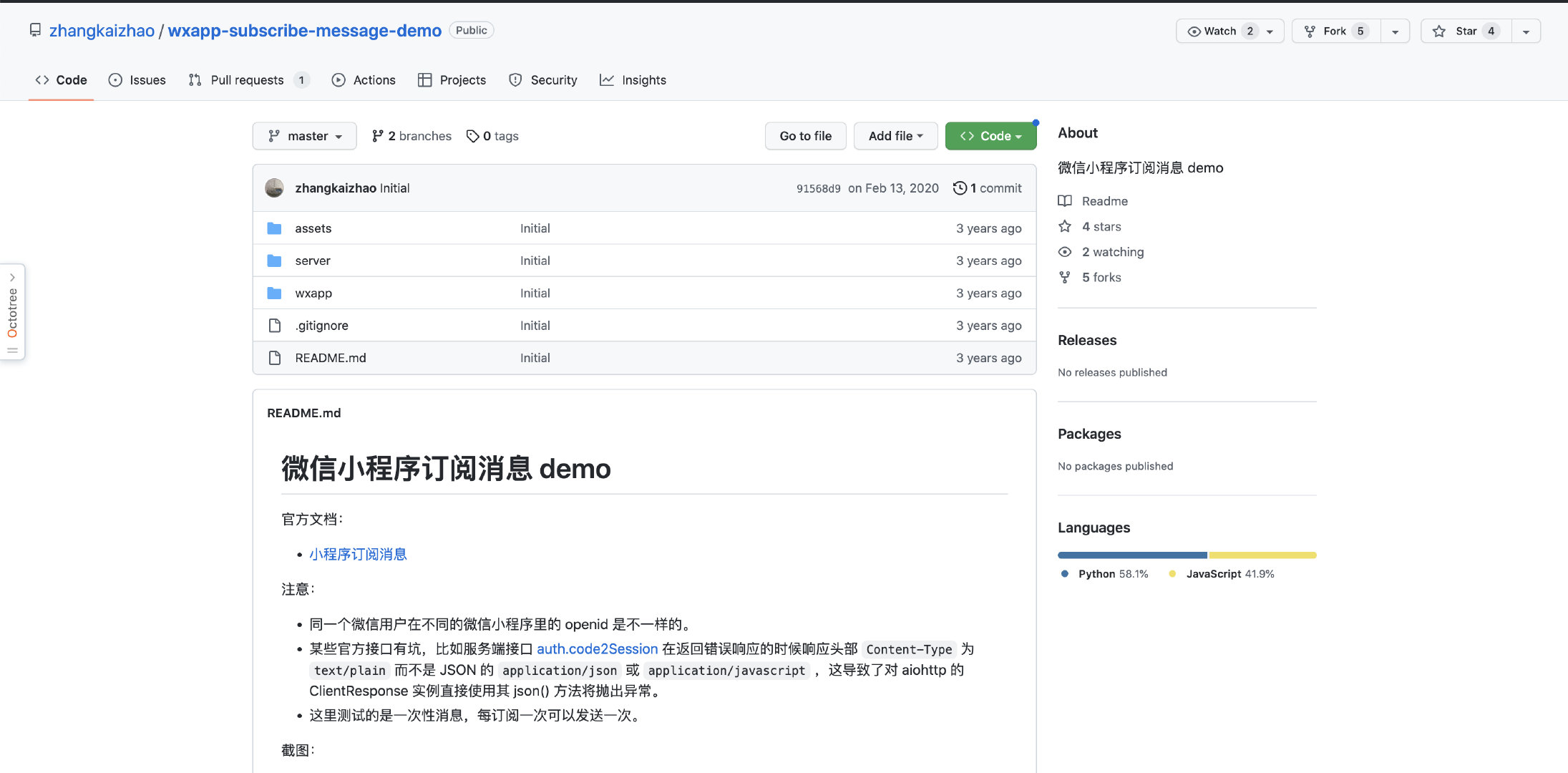The width and height of the screenshot is (1568, 773).
Task: Click the Releases heading link
Action: 1087,341
